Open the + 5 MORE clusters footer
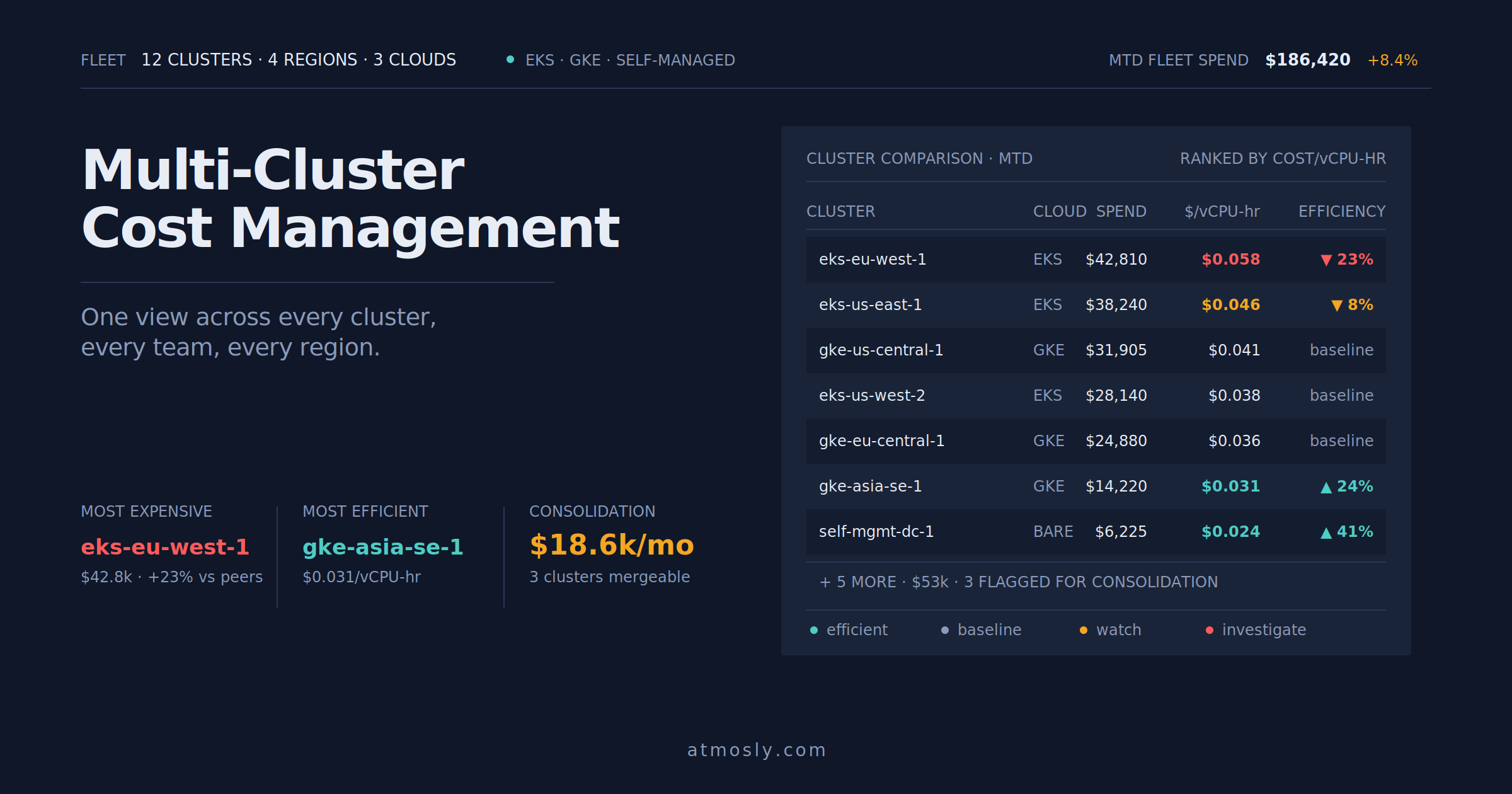1512x794 pixels. coord(1018,582)
